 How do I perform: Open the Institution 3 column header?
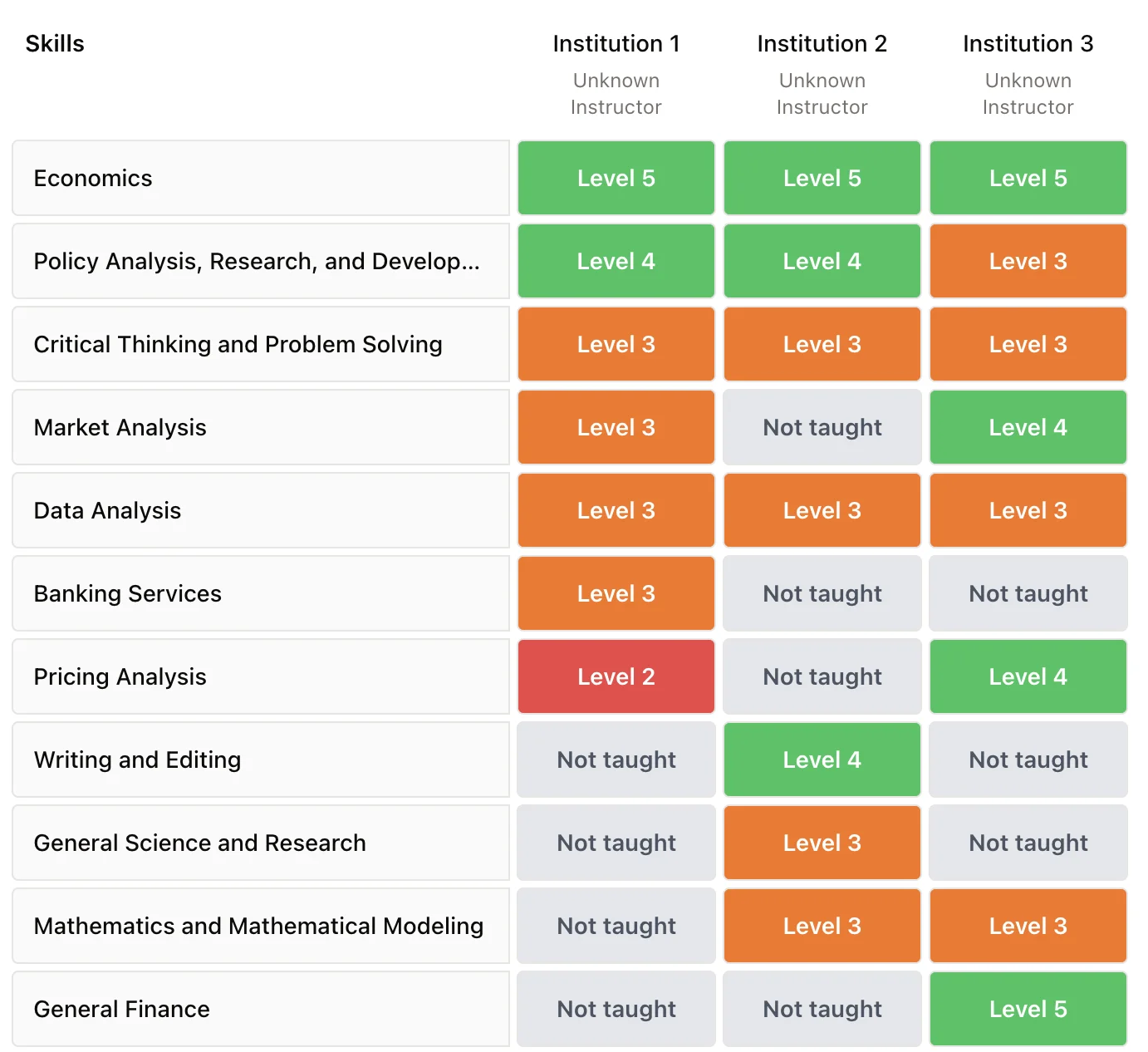(x=1028, y=43)
